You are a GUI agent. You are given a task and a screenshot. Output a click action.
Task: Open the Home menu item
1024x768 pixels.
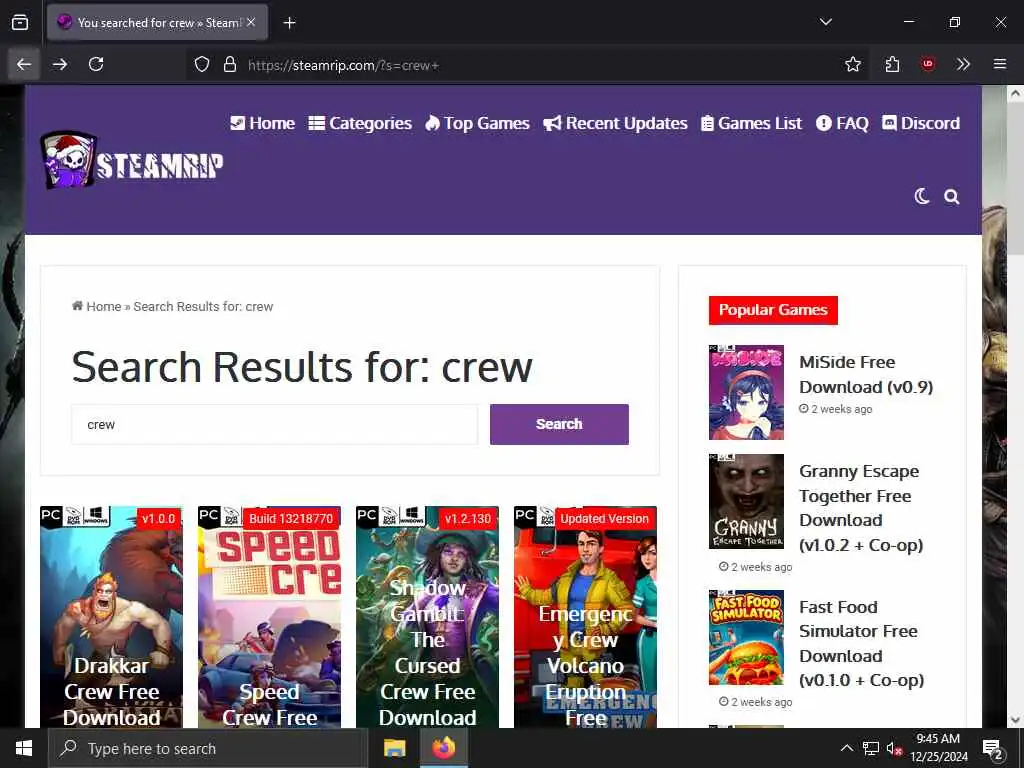263,123
